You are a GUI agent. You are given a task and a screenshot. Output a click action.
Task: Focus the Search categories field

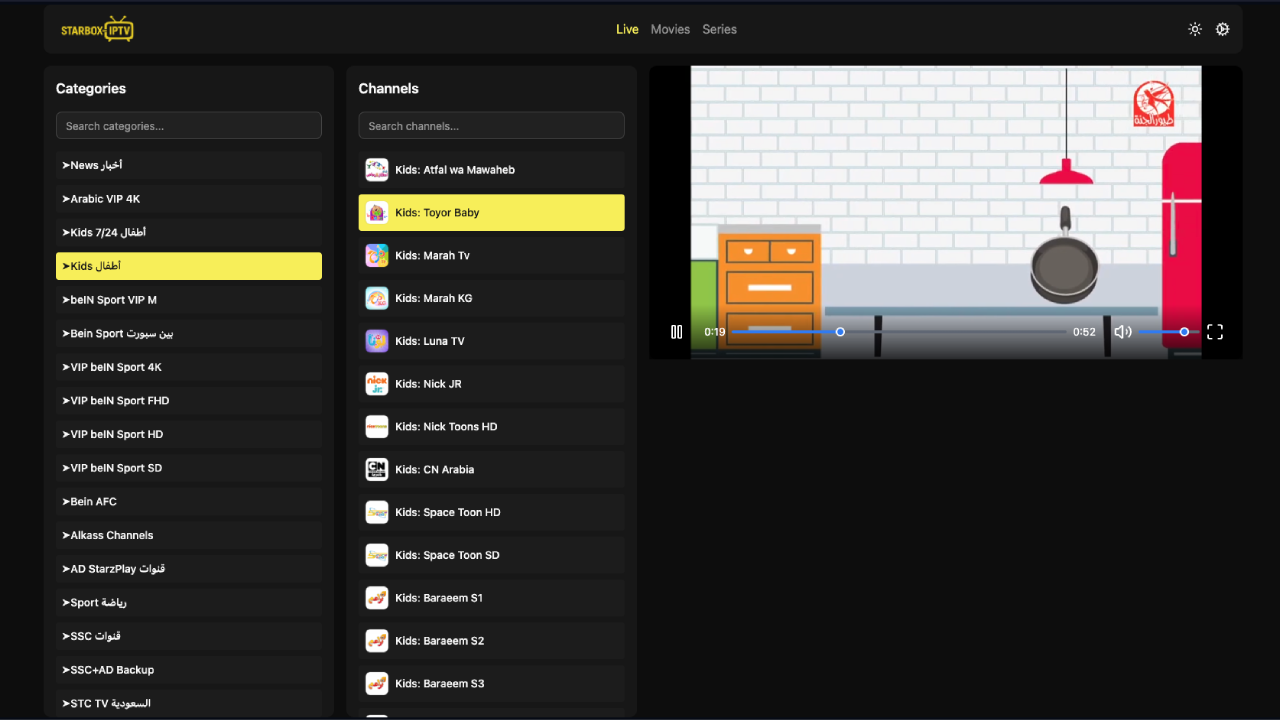[x=189, y=126]
